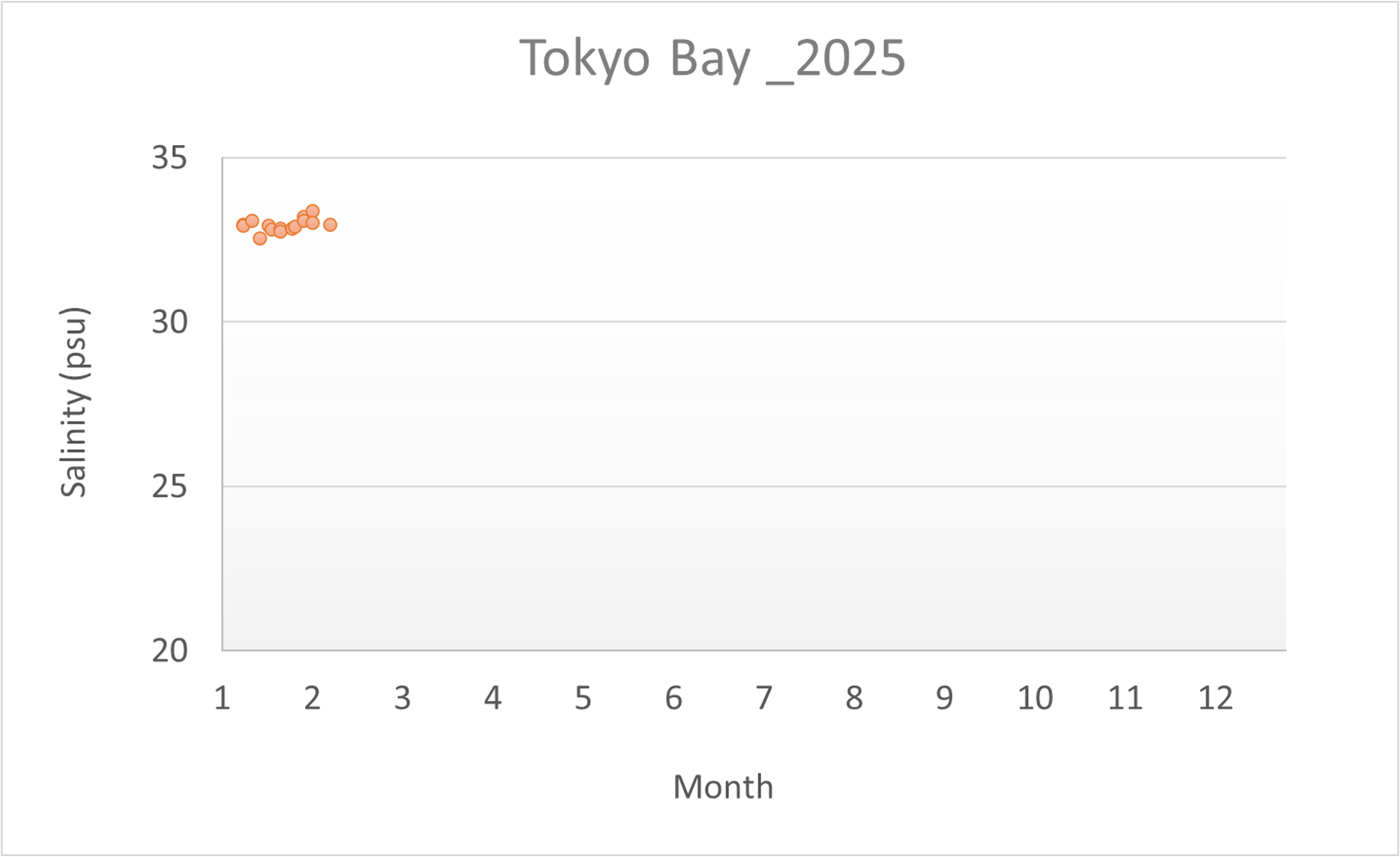Click month 3 on horizontal axis
1400x857 pixels.
click(403, 698)
